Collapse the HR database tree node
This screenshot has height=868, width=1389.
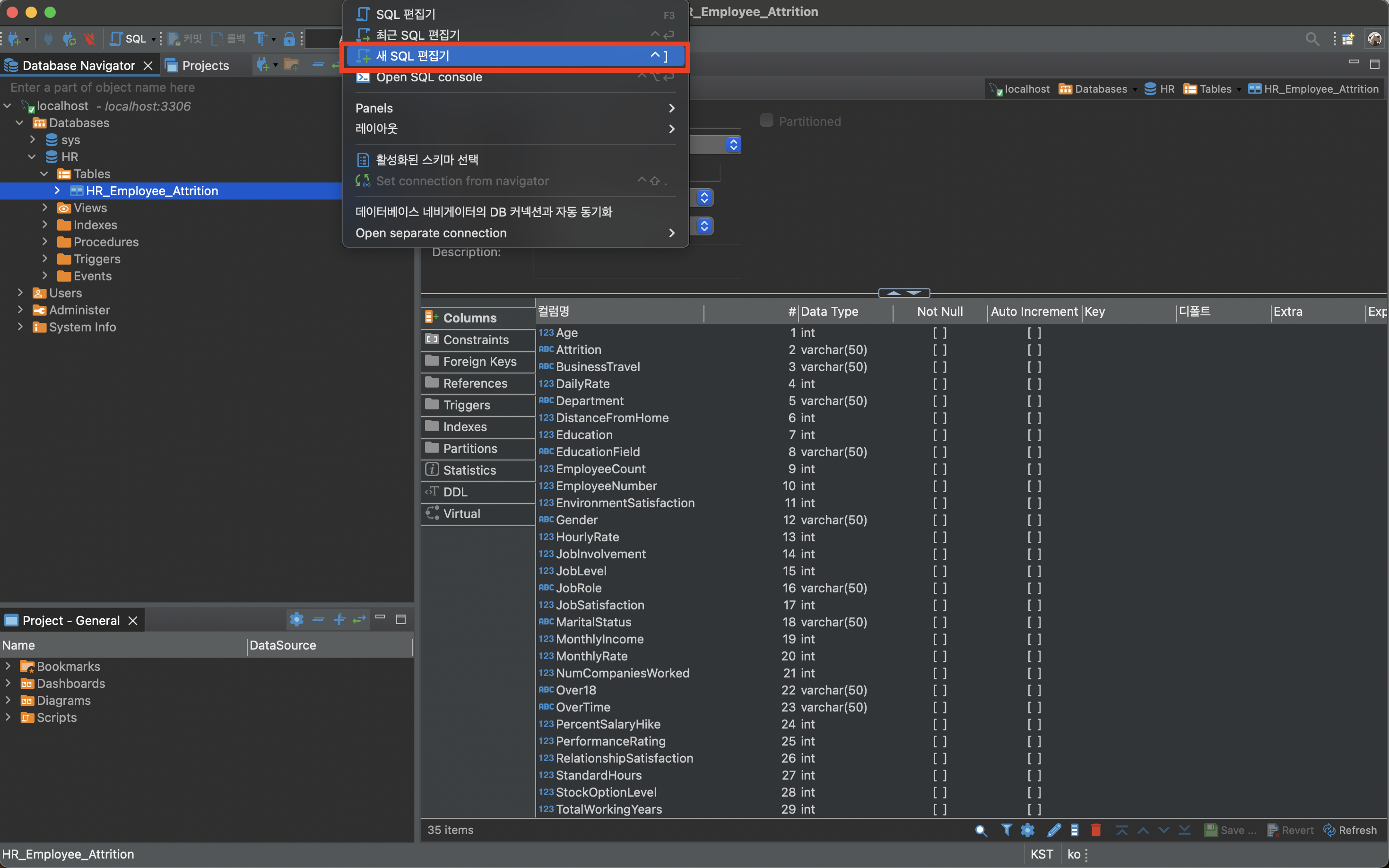(32, 157)
